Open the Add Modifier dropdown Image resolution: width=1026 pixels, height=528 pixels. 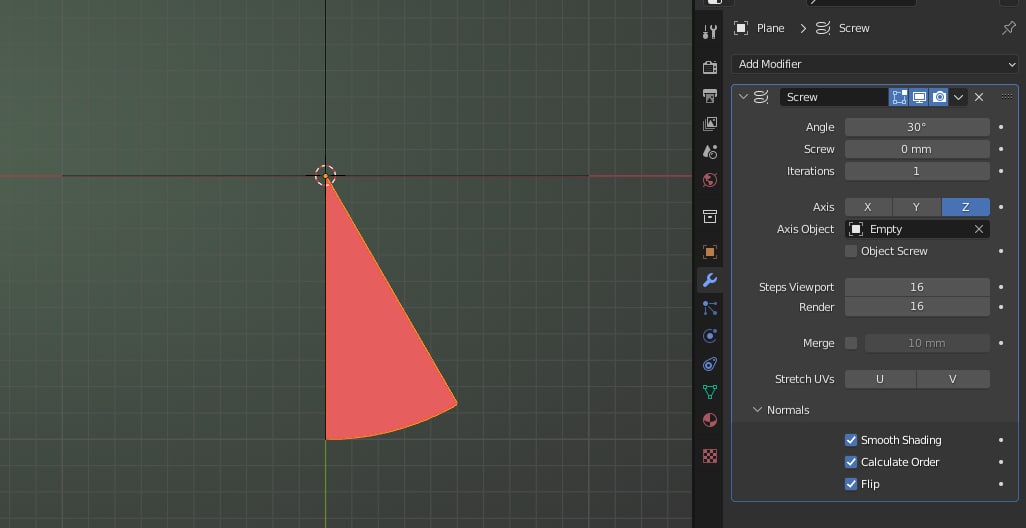click(x=874, y=64)
